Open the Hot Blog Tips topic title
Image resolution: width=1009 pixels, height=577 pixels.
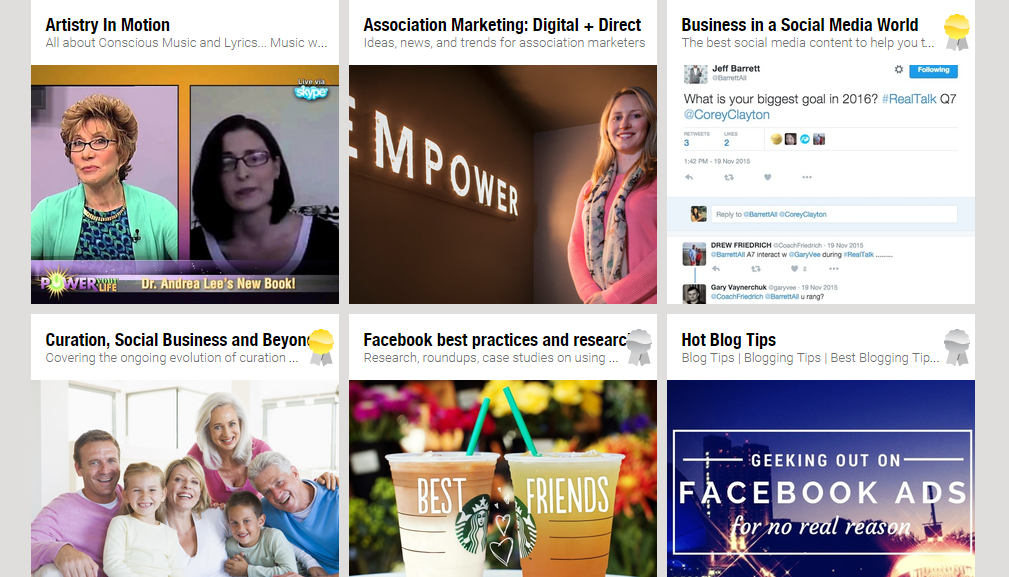pos(728,340)
